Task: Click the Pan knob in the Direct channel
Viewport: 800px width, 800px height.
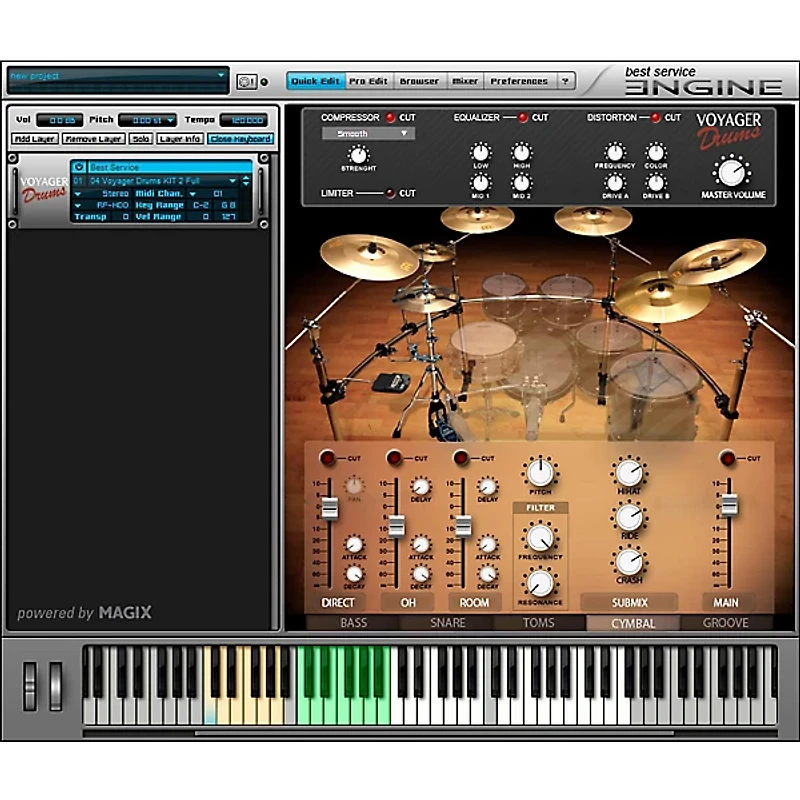Action: (x=355, y=487)
